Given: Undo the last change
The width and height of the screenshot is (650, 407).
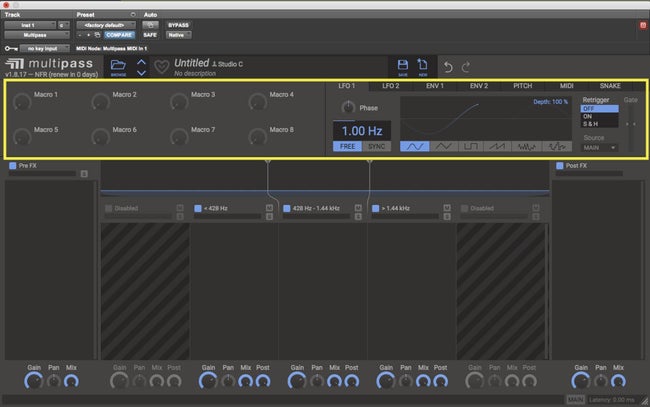Looking at the screenshot, I should click(448, 67).
